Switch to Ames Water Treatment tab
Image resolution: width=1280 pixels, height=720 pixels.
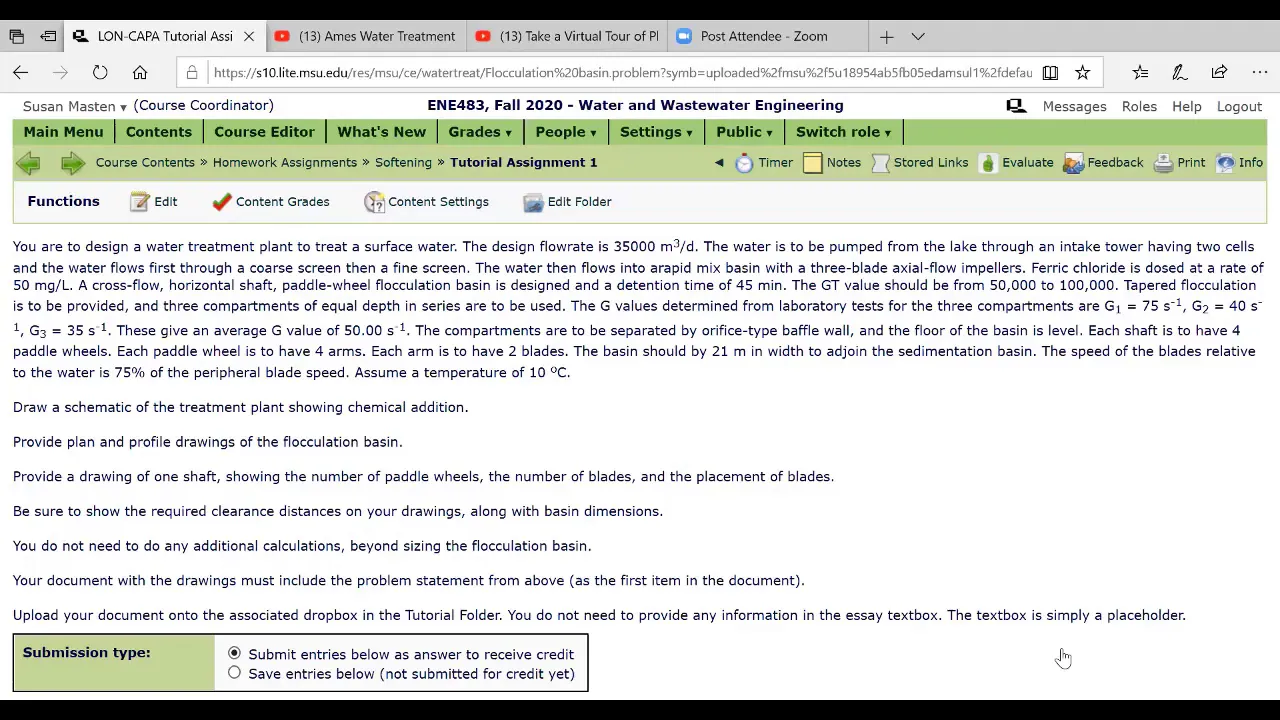(366, 36)
